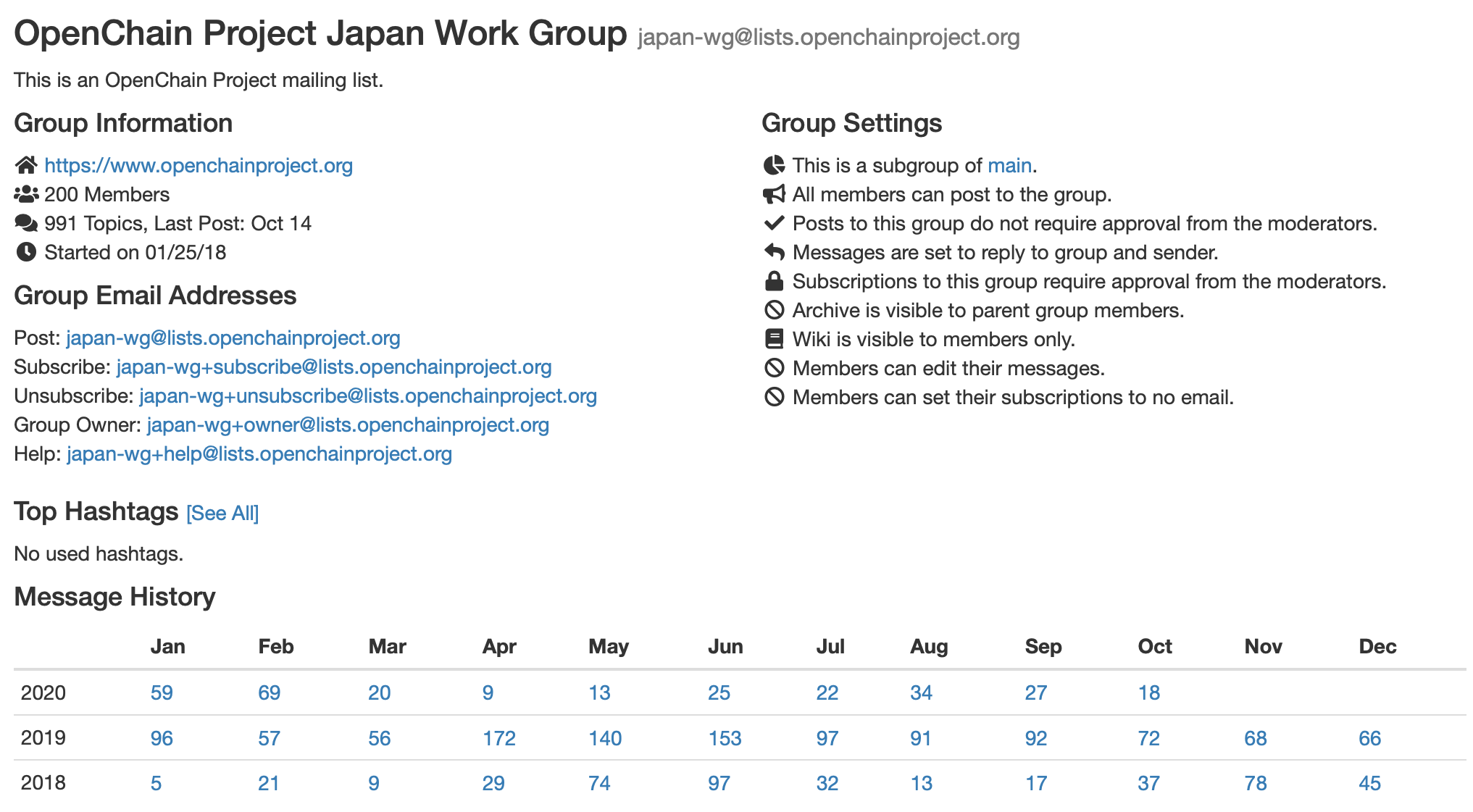Open February 2019 messages count 57

(x=270, y=739)
